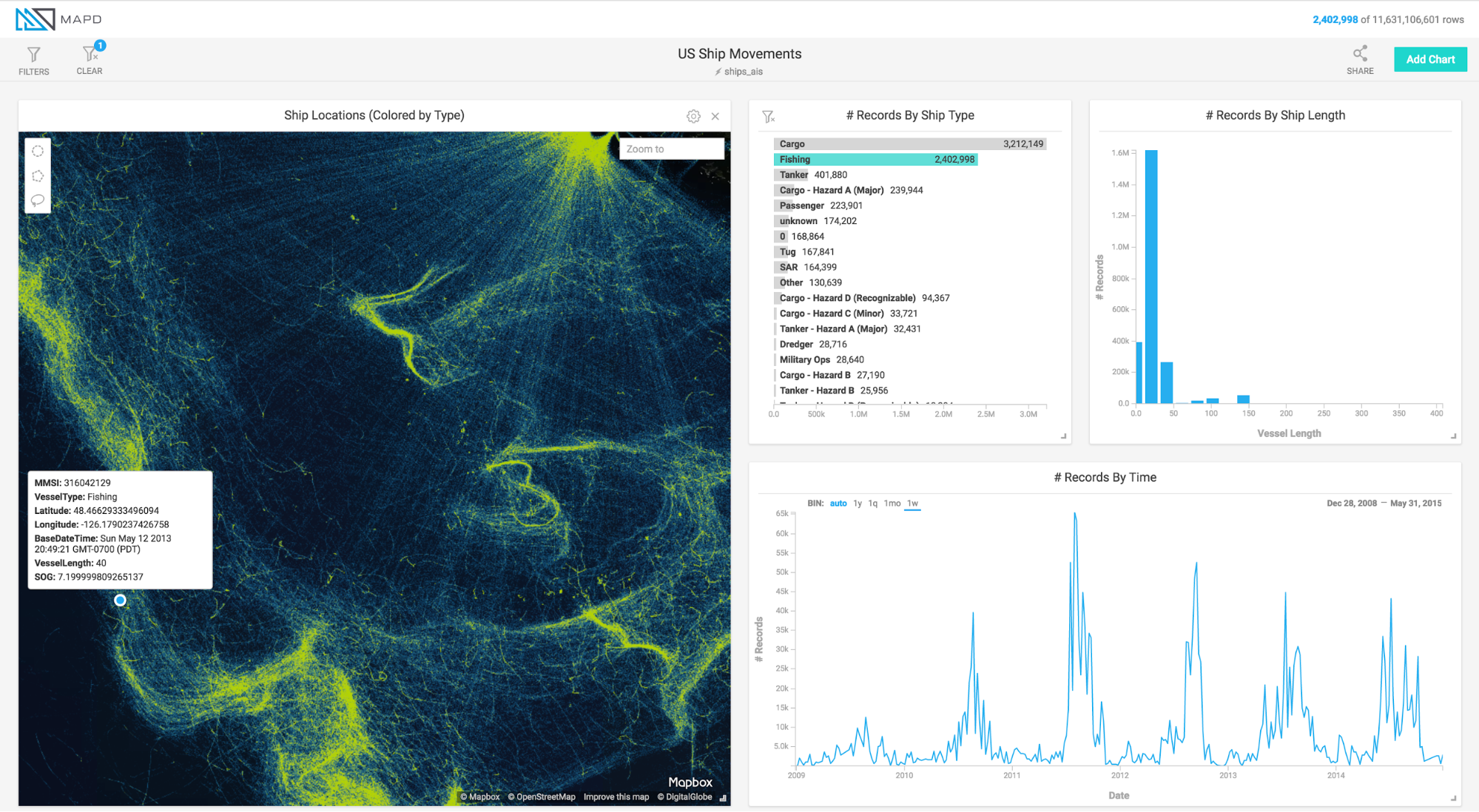Grab the Ship Length chart resize handle

tap(1454, 436)
